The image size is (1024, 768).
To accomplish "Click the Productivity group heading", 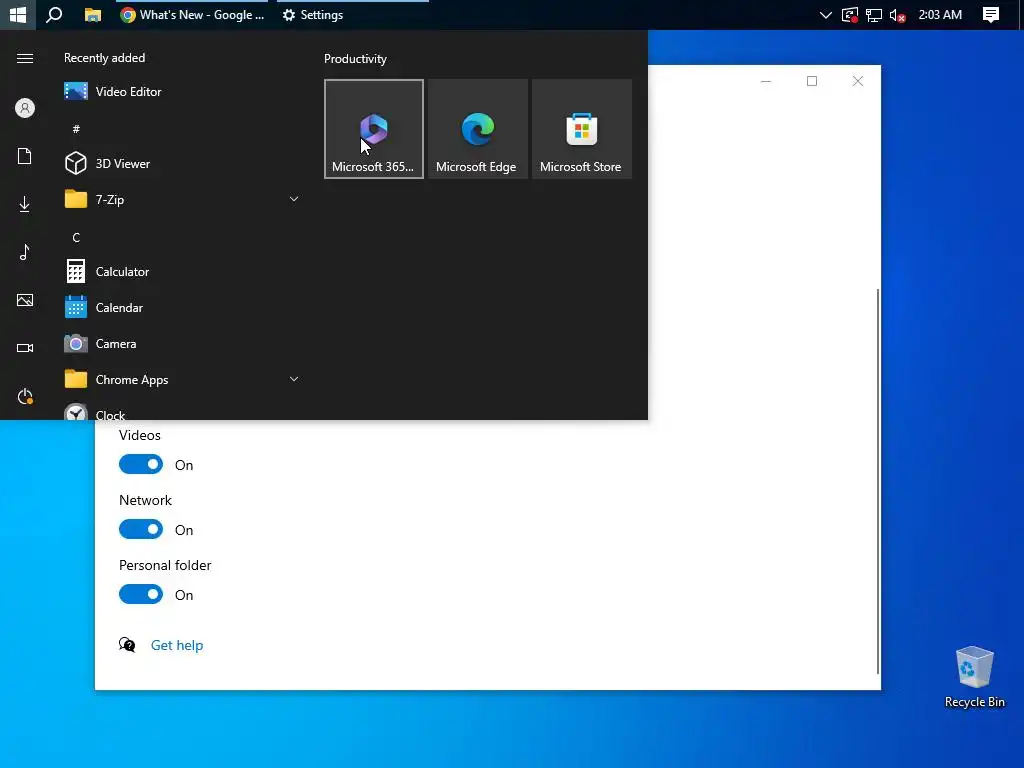I will 355,59.
